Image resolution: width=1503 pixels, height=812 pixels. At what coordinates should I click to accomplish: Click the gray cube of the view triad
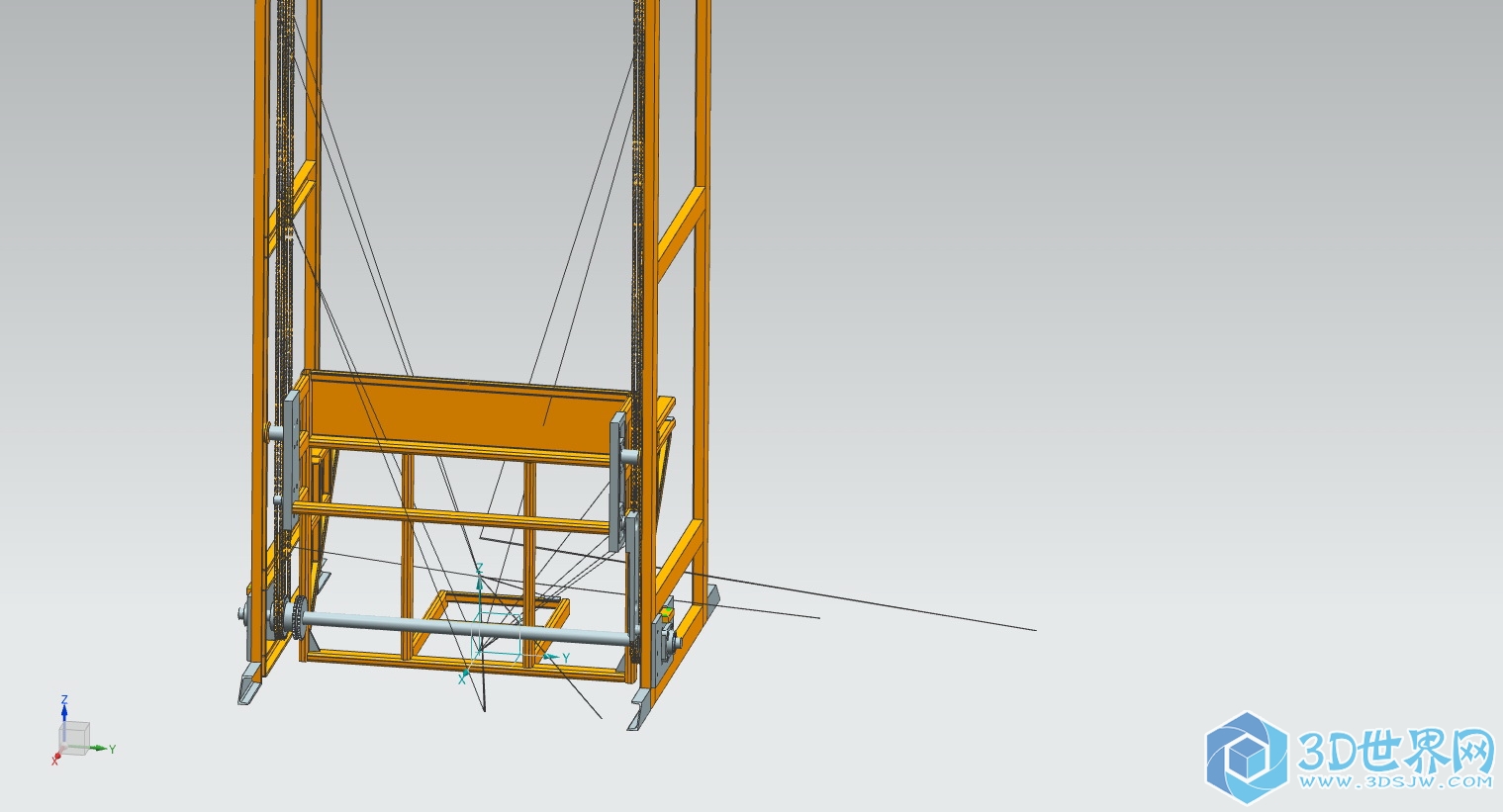pos(74,737)
